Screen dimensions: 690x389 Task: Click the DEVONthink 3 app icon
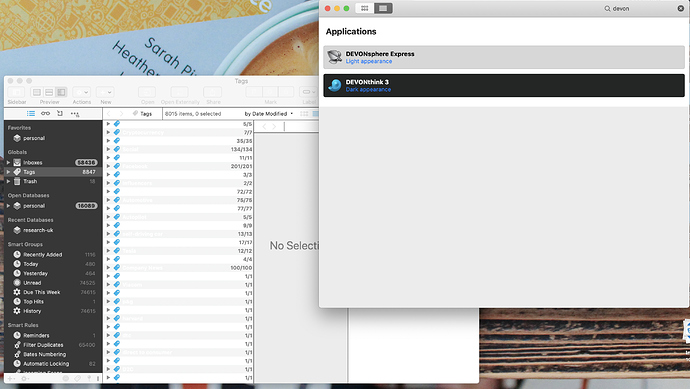[x=335, y=85]
